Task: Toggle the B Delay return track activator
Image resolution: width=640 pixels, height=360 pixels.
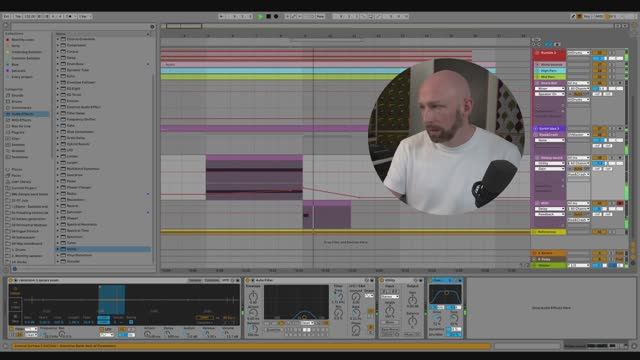Action: [599, 259]
